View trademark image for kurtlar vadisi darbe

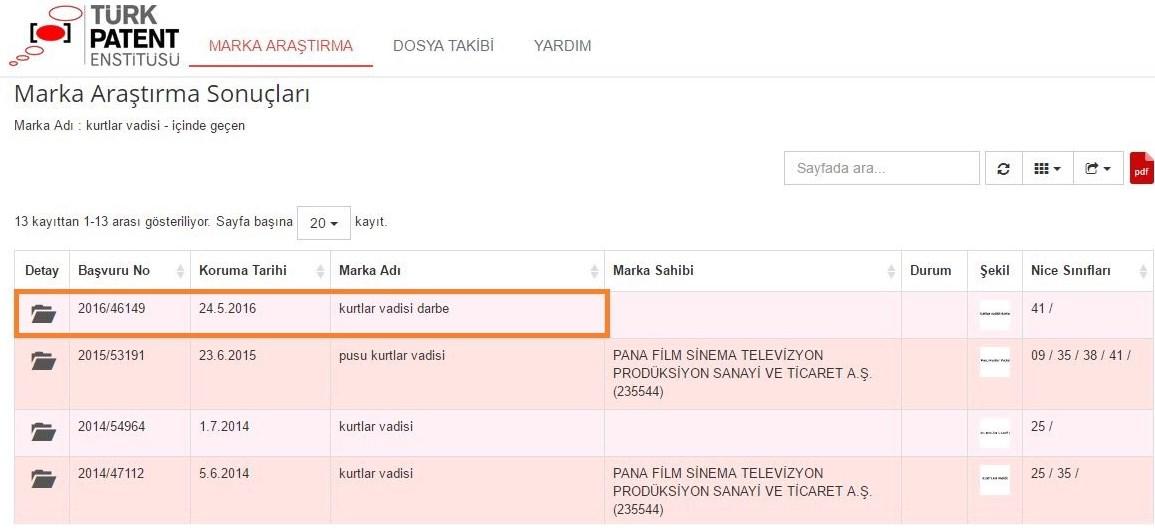pyautogui.click(x=994, y=314)
